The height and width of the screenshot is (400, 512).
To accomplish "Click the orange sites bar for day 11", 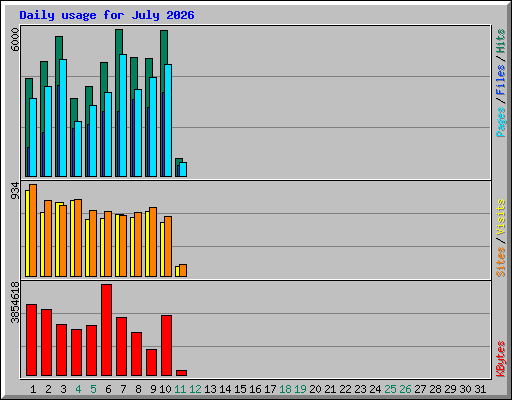I will point(183,270).
